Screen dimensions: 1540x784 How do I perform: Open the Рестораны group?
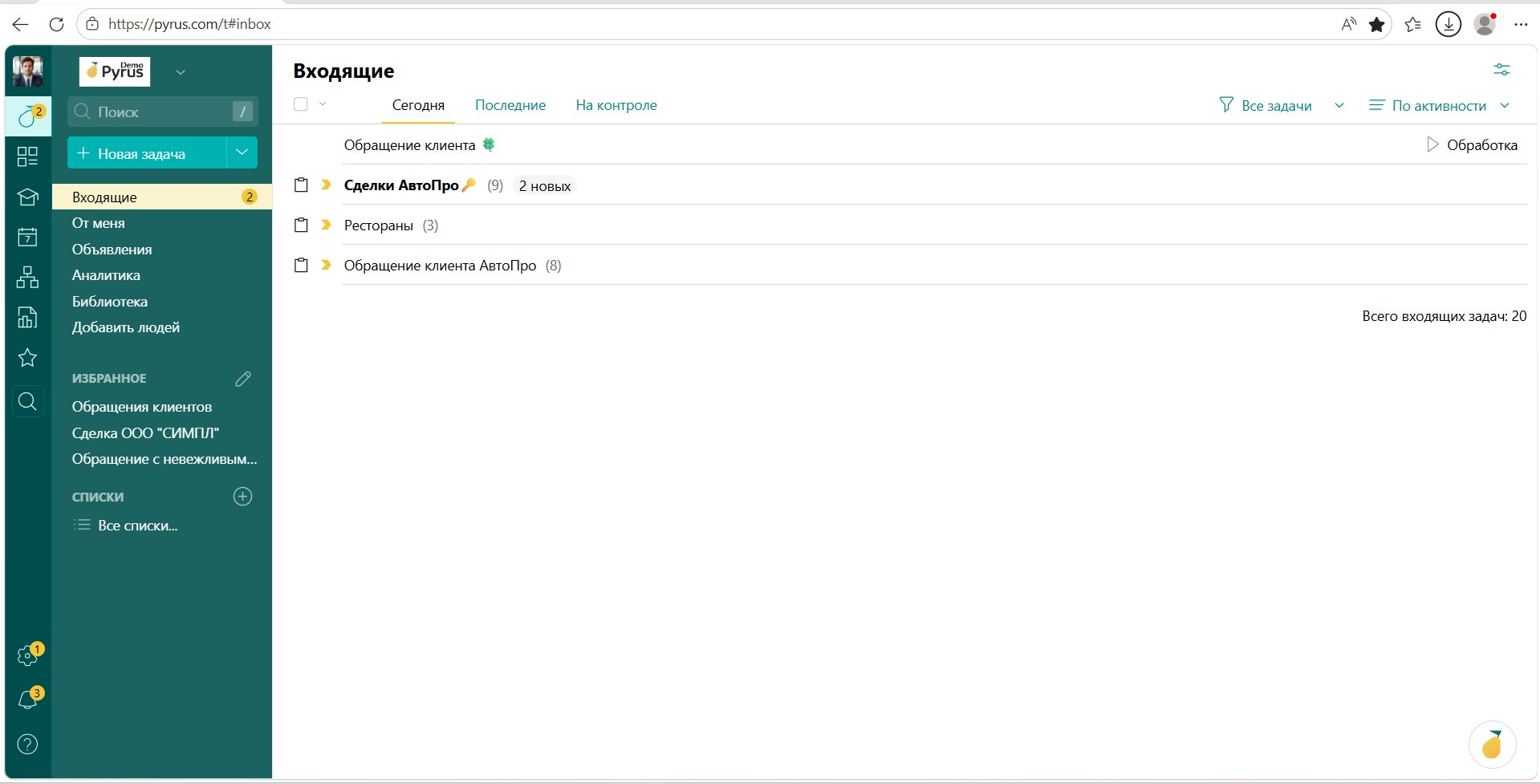point(379,225)
